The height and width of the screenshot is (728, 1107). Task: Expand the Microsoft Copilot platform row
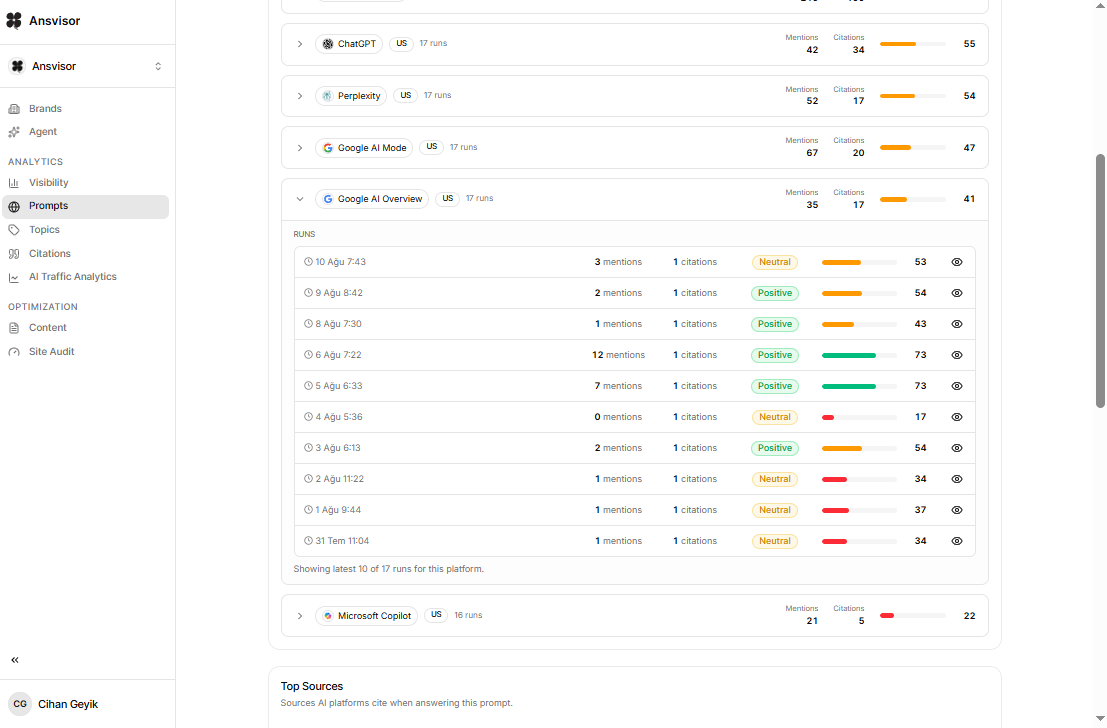click(300, 616)
